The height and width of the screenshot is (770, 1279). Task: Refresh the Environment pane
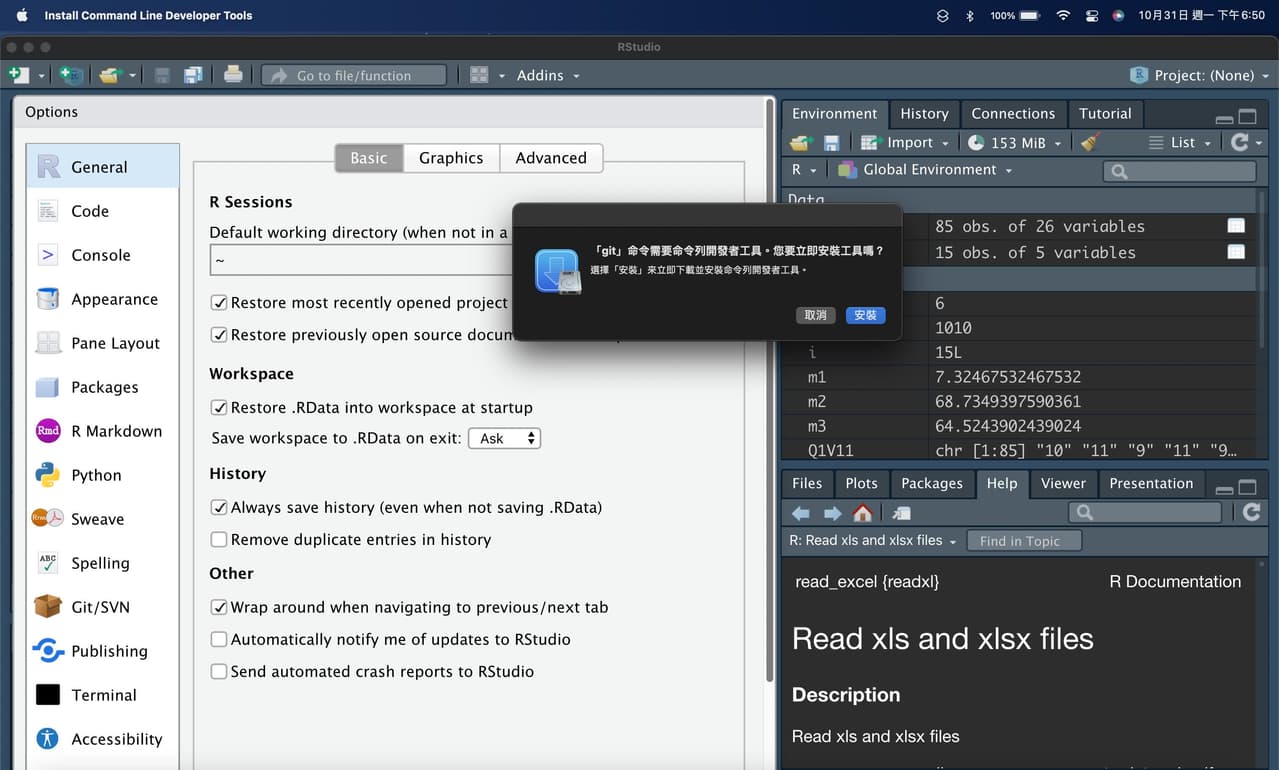[x=1243, y=142]
